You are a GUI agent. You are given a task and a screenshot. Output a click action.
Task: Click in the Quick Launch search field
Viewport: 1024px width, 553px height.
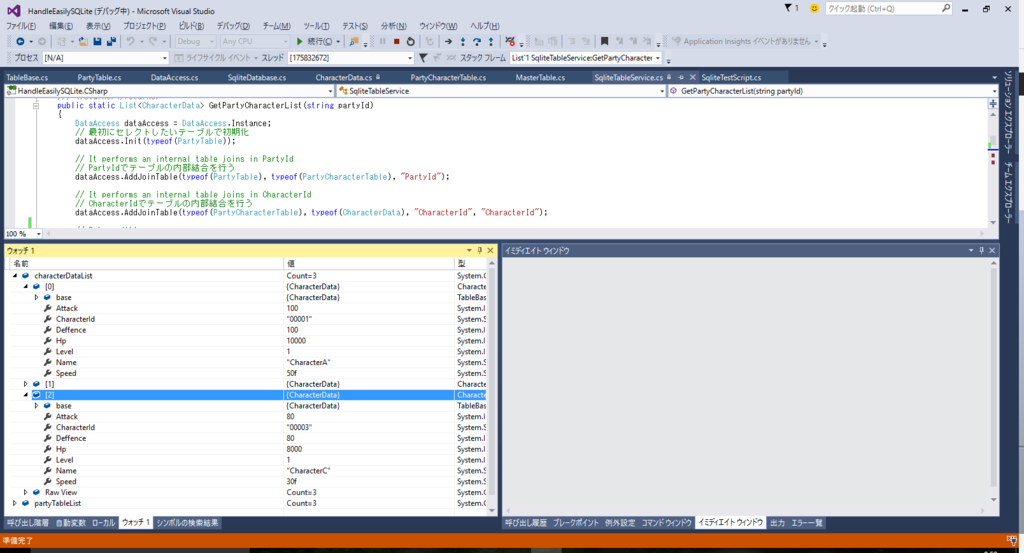point(882,8)
